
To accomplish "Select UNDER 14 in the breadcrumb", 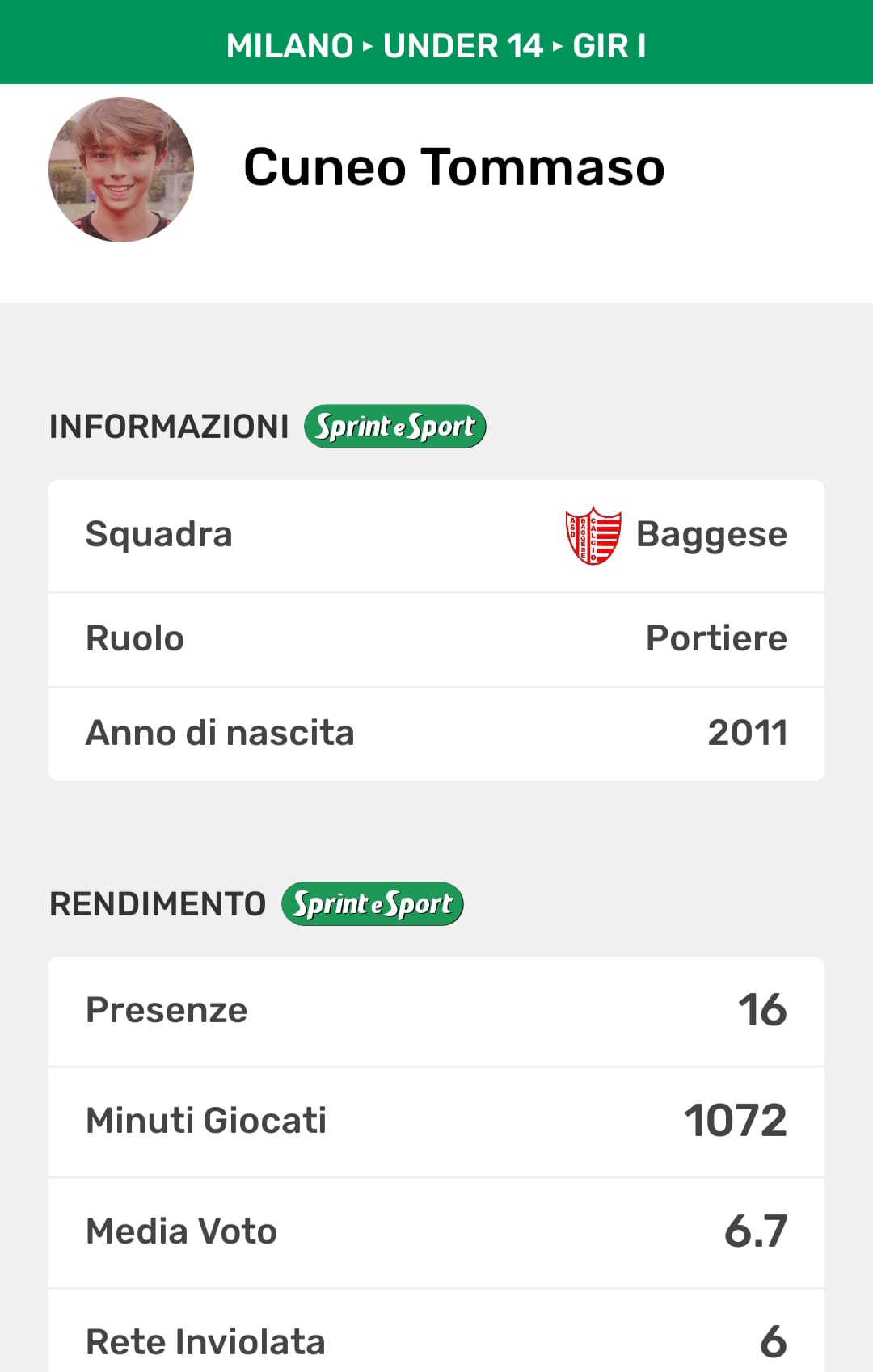I will point(462,46).
